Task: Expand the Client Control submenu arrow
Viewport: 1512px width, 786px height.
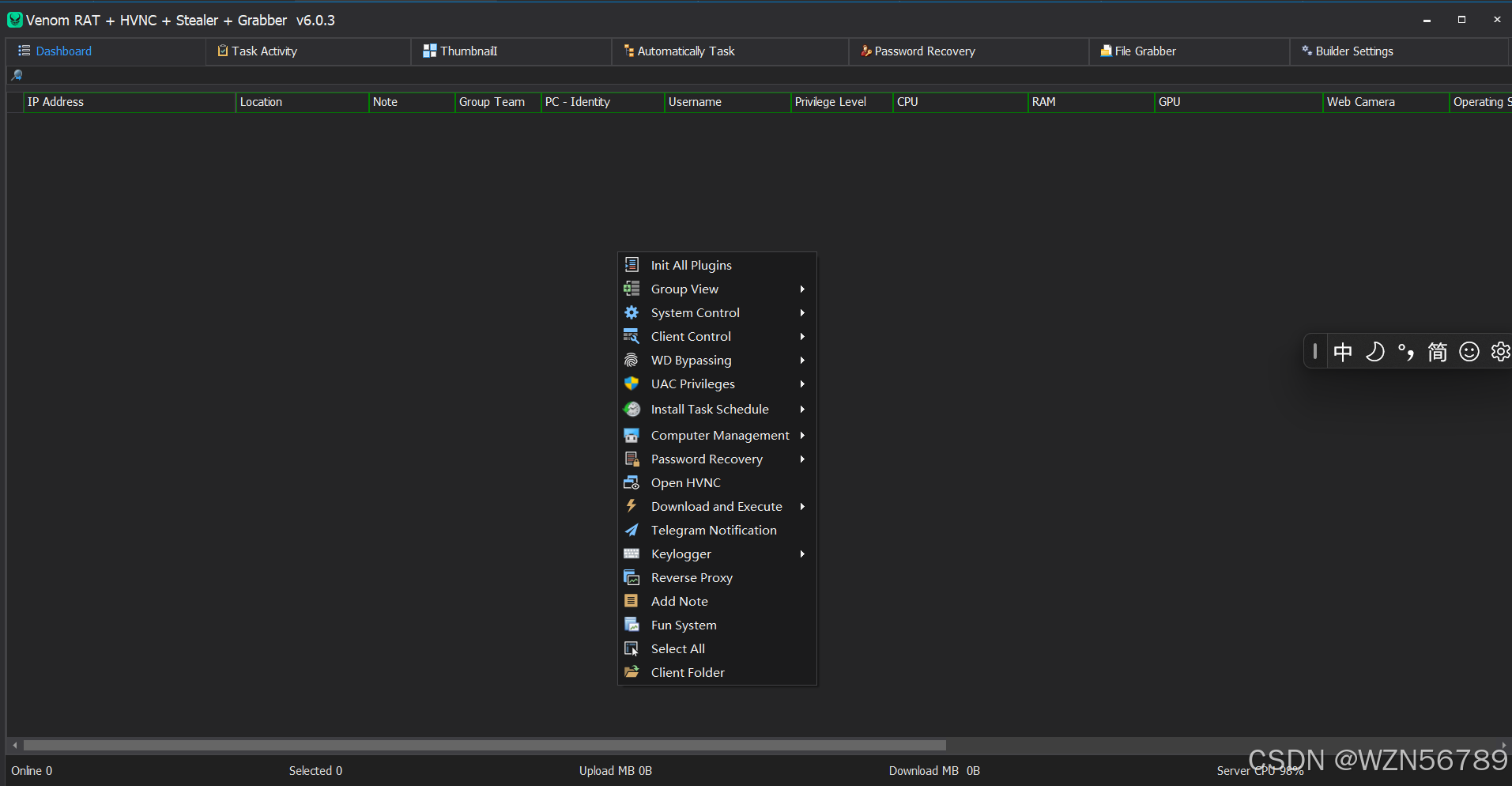Action: coord(802,336)
